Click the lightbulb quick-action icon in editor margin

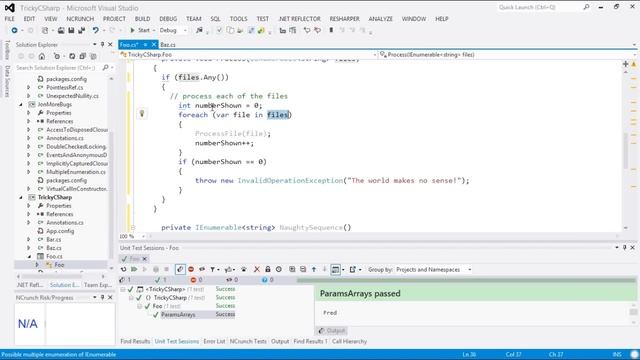click(142, 113)
